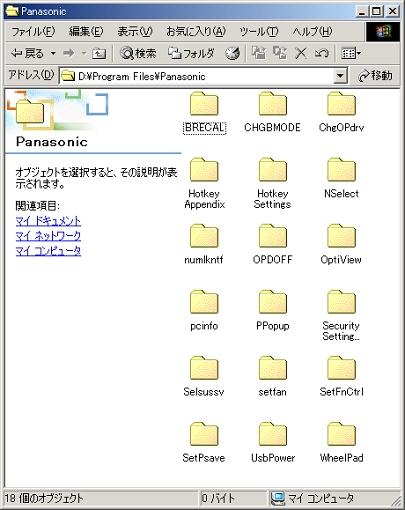
Task: Expand the forward history dropdown arrow
Action: (84, 53)
